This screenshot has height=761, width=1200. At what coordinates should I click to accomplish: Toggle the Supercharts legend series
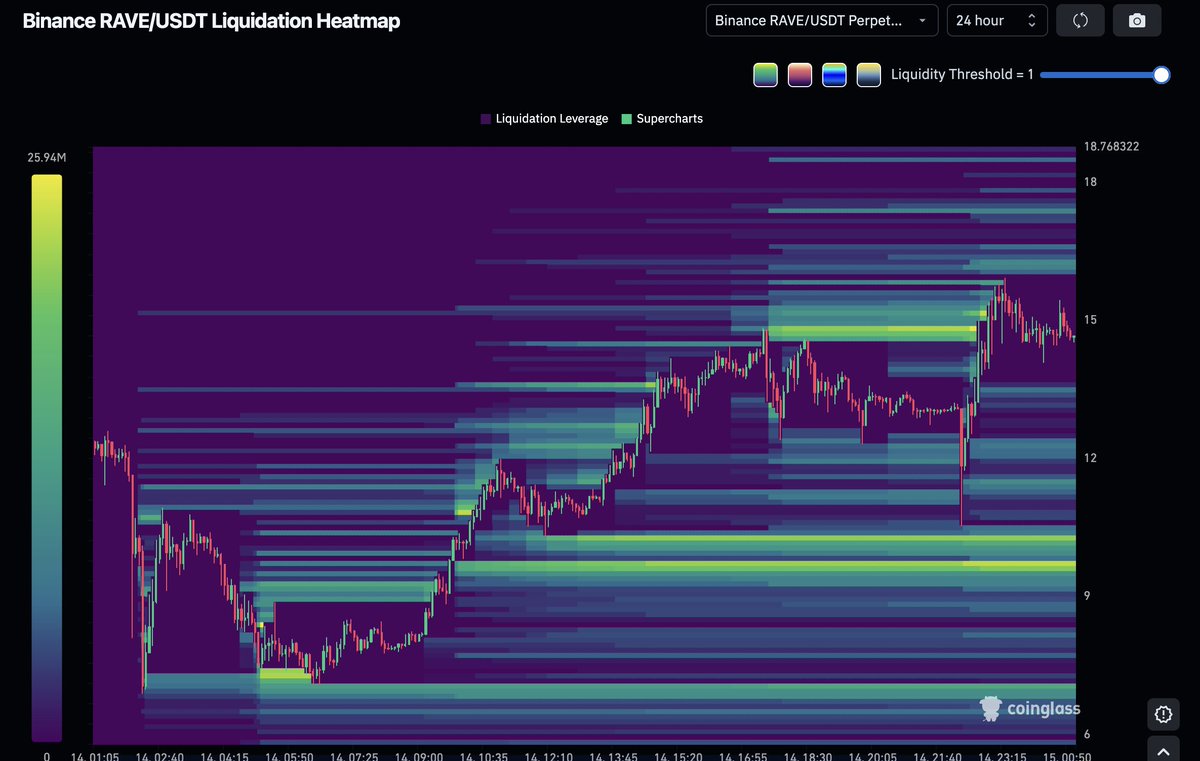(x=662, y=118)
